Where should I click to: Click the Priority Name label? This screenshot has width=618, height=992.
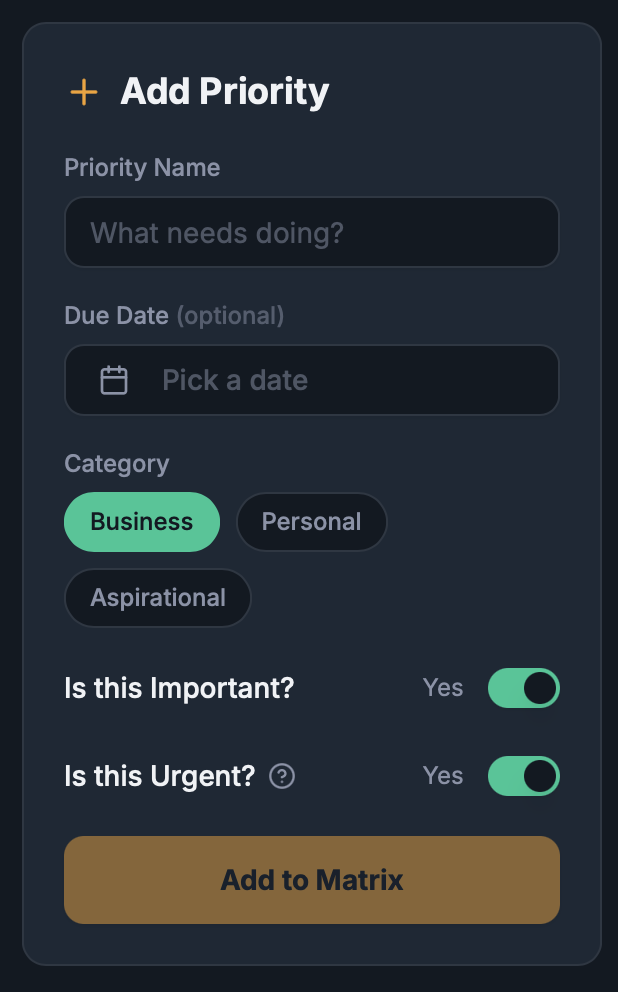point(142,167)
